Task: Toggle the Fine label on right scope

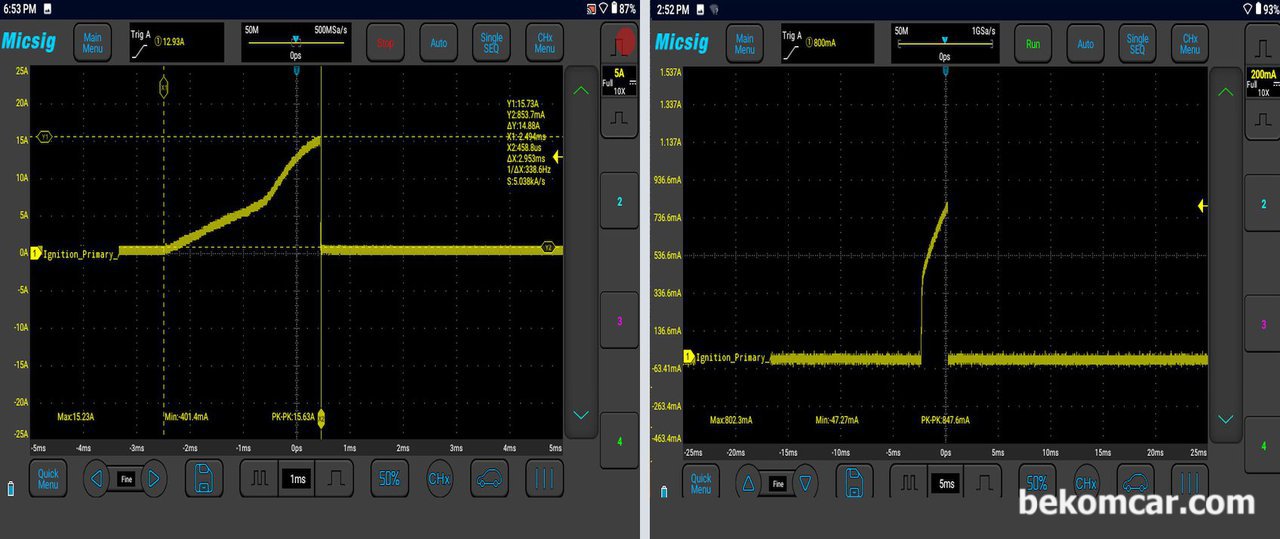Action: [777, 484]
